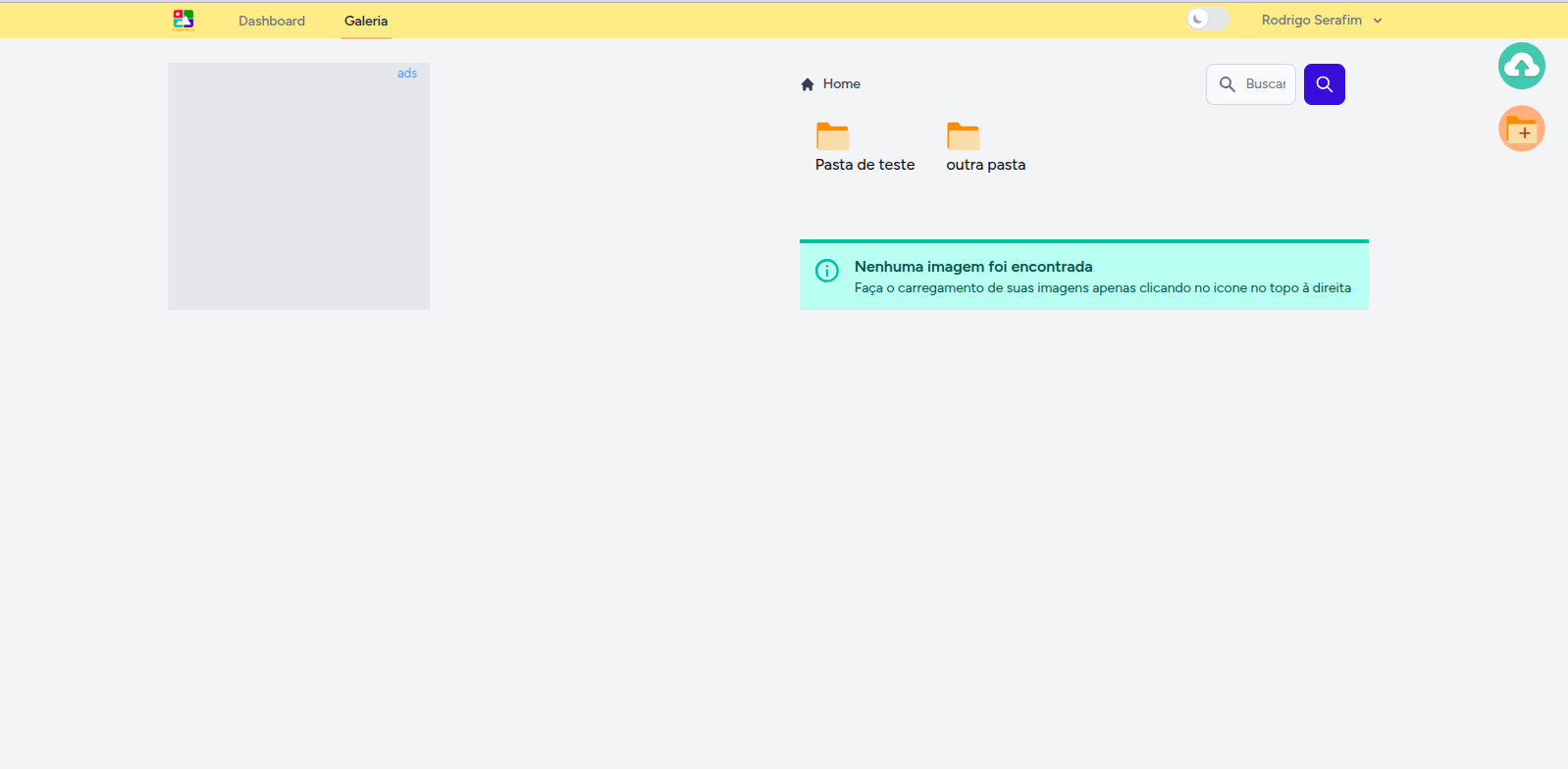
Task: Open the "outra pasta" folder icon
Action: point(964,135)
